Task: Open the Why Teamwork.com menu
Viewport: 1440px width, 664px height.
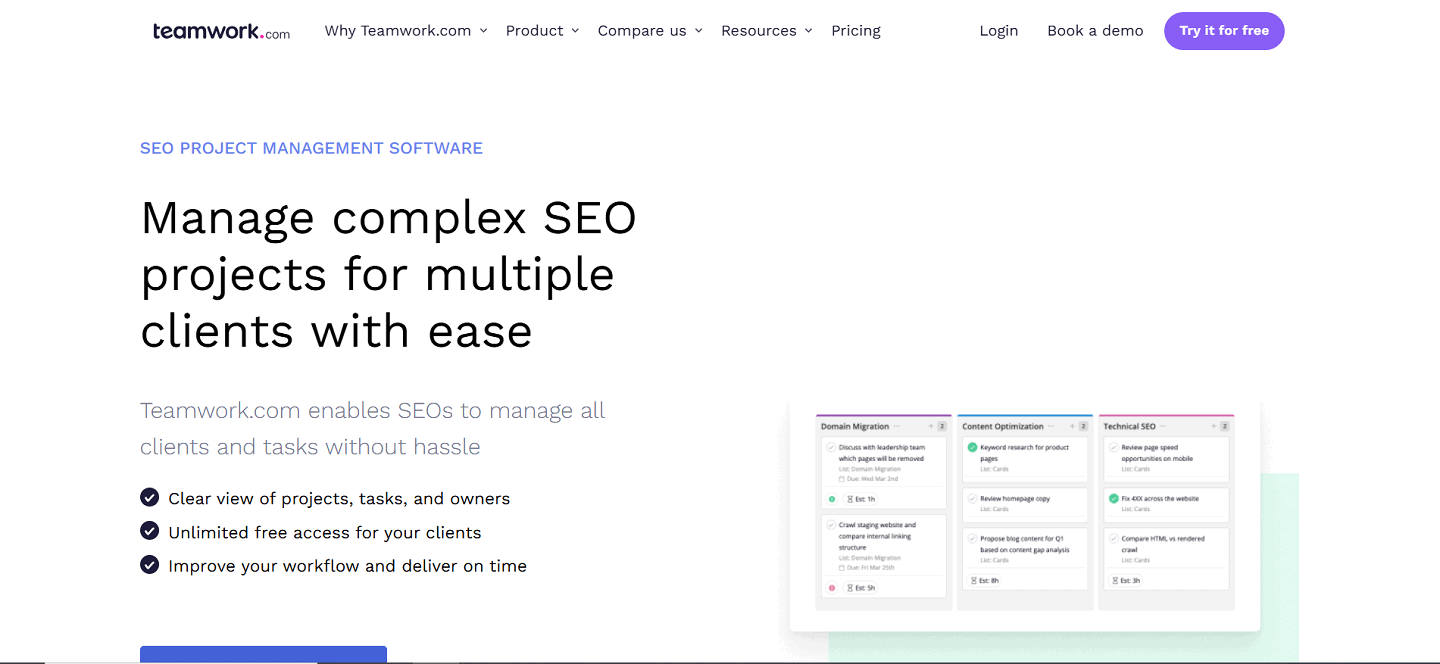Action: [404, 30]
